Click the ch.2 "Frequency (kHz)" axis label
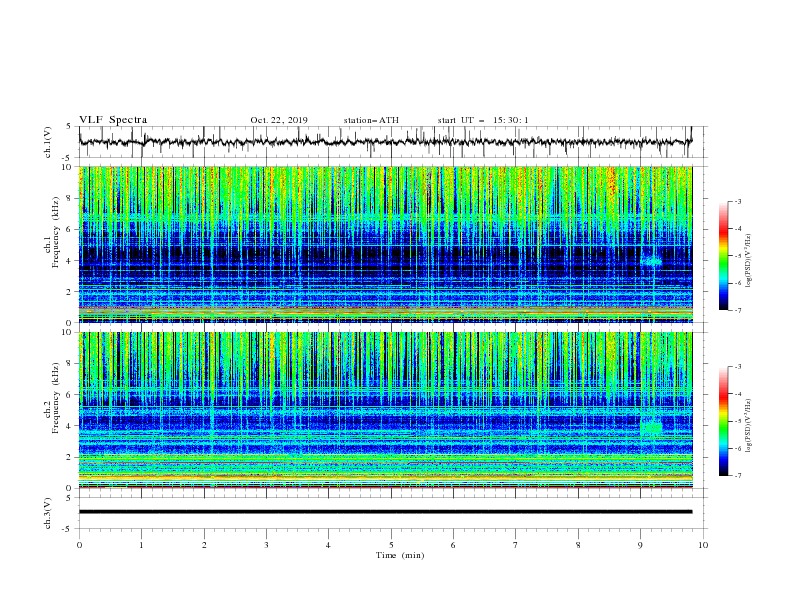The width and height of the screenshot is (792, 612). coord(55,398)
